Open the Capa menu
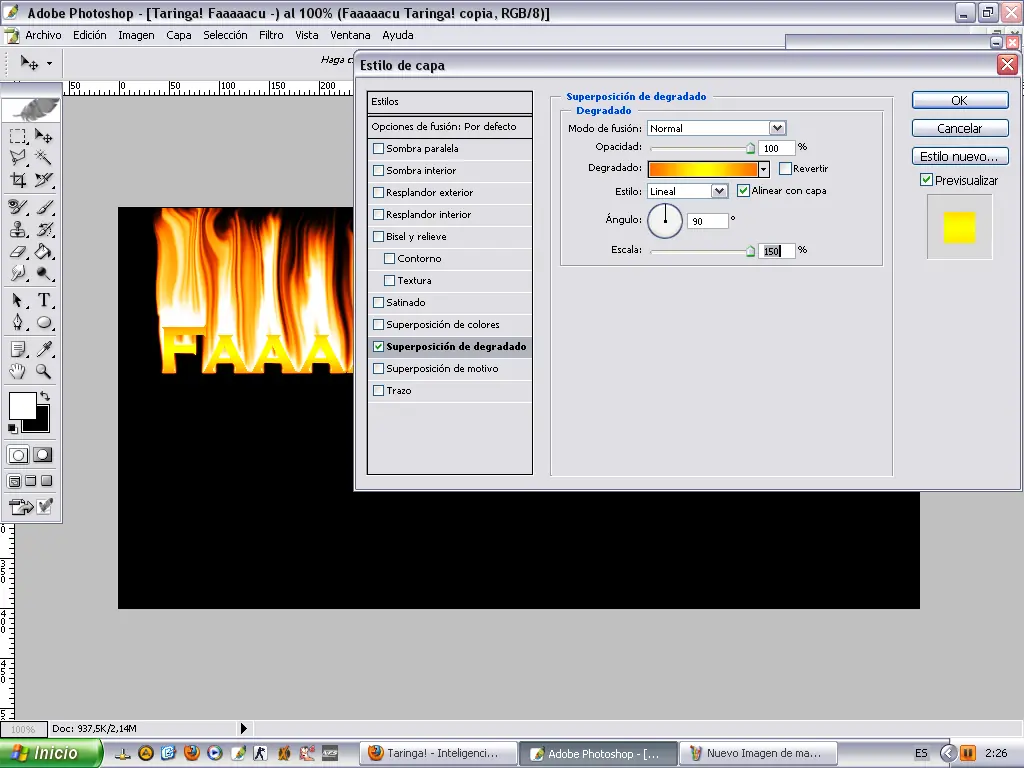Viewport: 1024px width, 768px height. [179, 35]
